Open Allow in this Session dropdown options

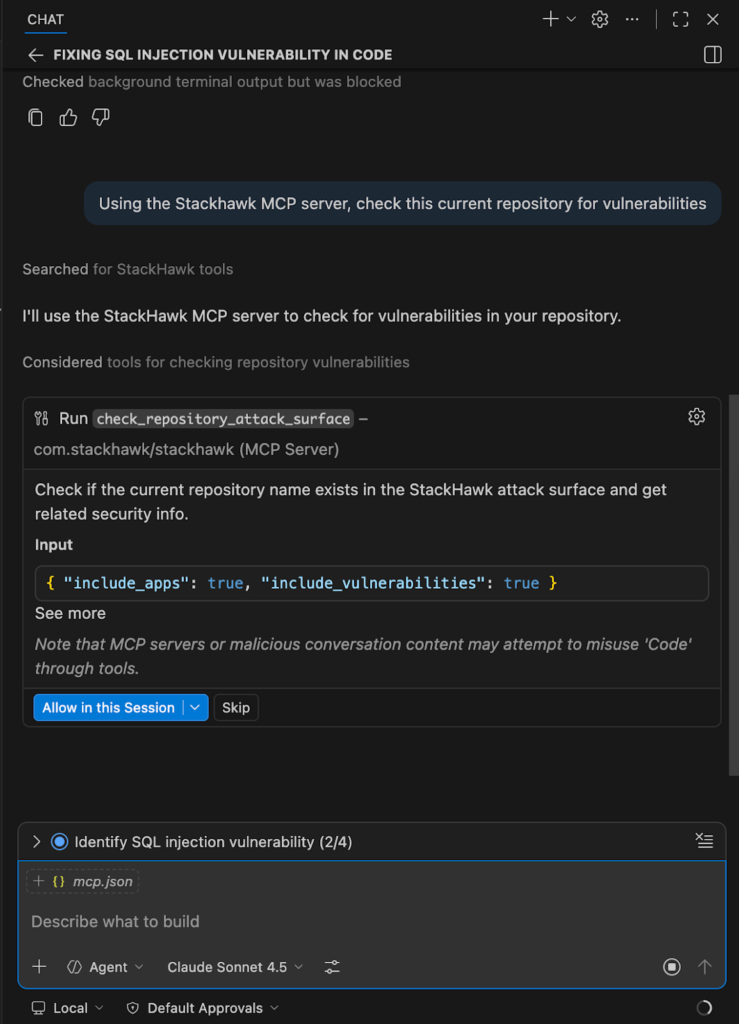pyautogui.click(x=196, y=707)
